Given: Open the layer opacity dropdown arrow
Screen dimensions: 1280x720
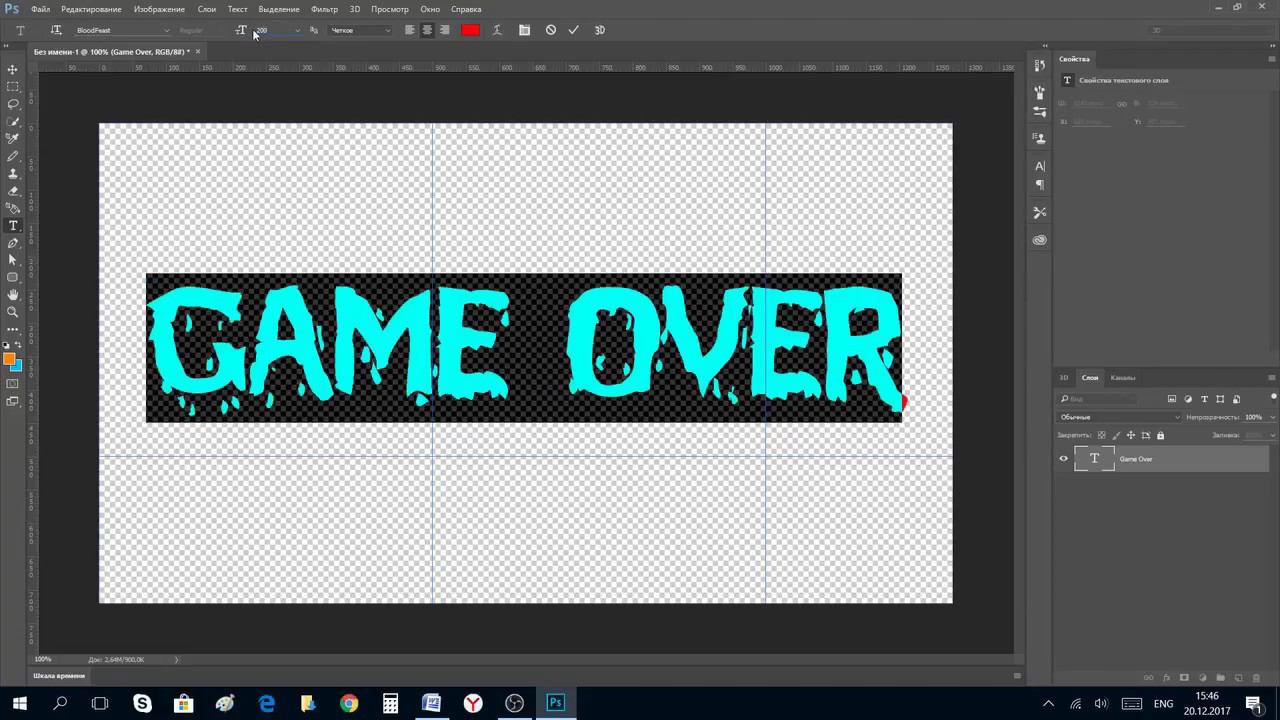Looking at the screenshot, I should tap(1273, 417).
